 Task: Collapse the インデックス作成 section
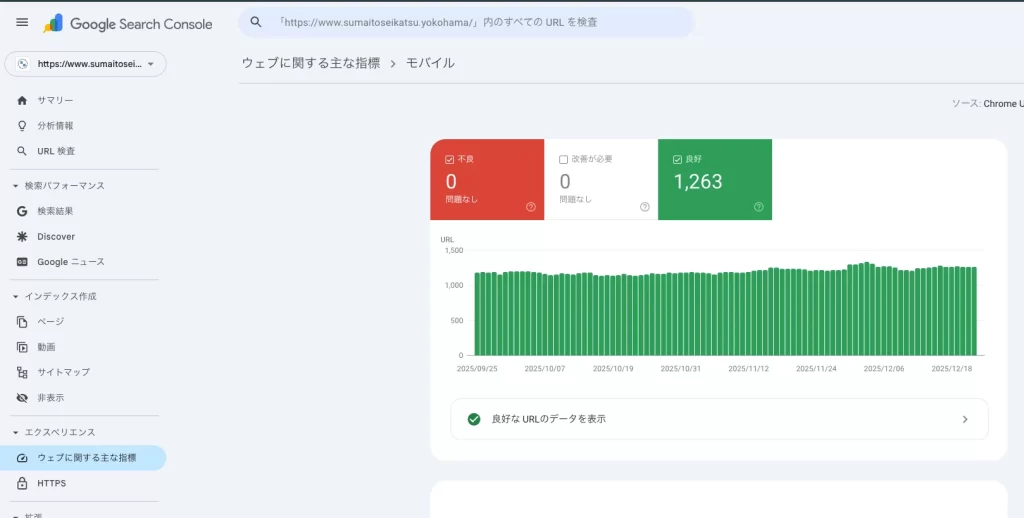coord(15,297)
